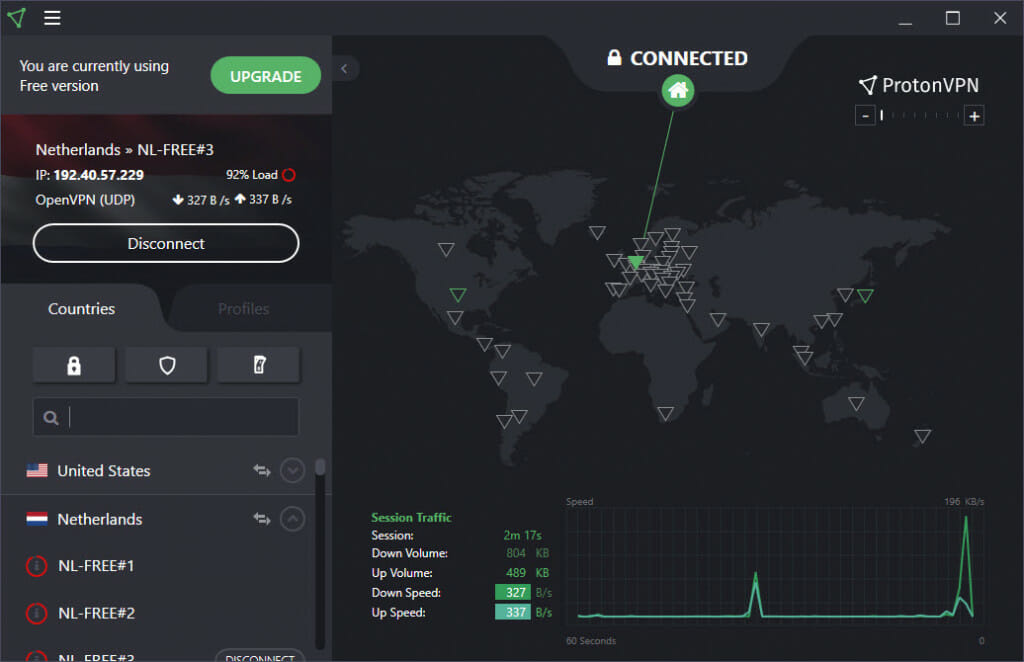Toggle Secure Core lock icon
Image resolution: width=1024 pixels, height=662 pixels.
74,365
